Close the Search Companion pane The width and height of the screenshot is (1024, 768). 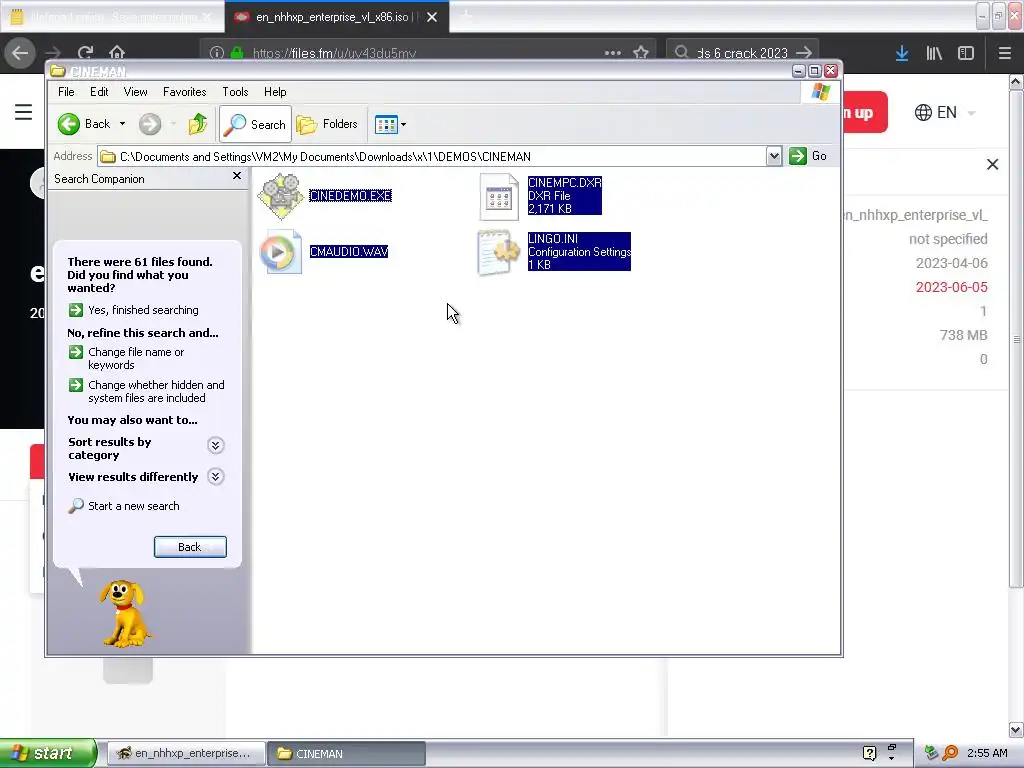(x=237, y=176)
